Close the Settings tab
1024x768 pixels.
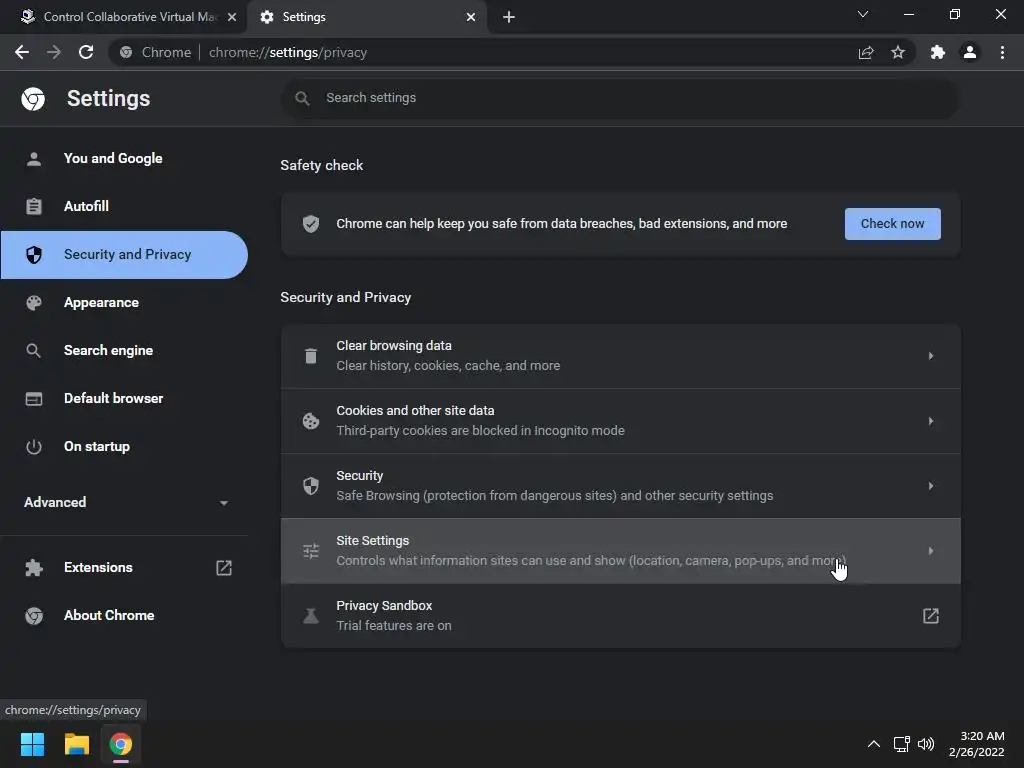(x=471, y=17)
